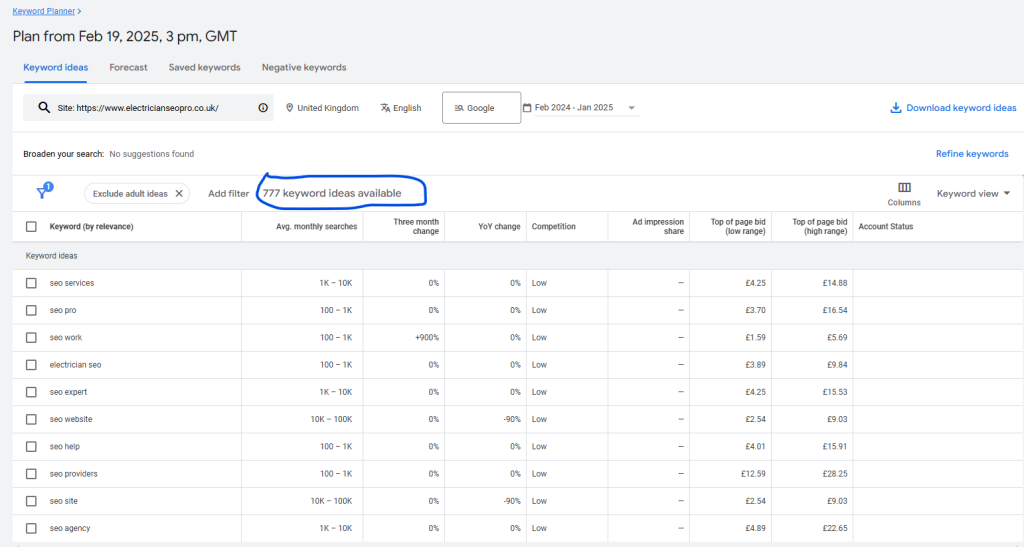The width and height of the screenshot is (1024, 547).
Task: Remove the Exclude adult ideas filter chip
Action: (179, 194)
